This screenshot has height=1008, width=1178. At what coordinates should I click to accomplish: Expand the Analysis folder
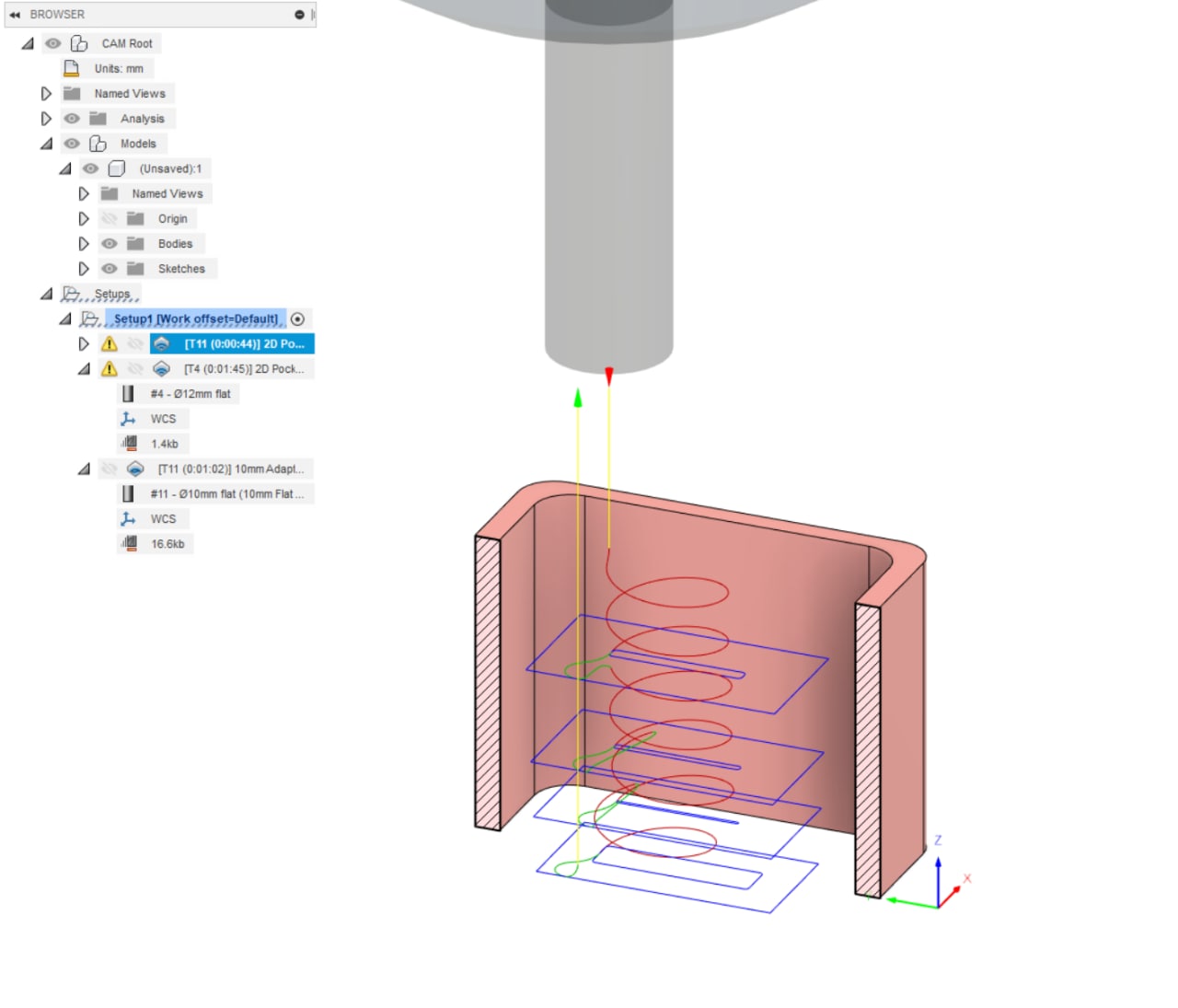46,118
